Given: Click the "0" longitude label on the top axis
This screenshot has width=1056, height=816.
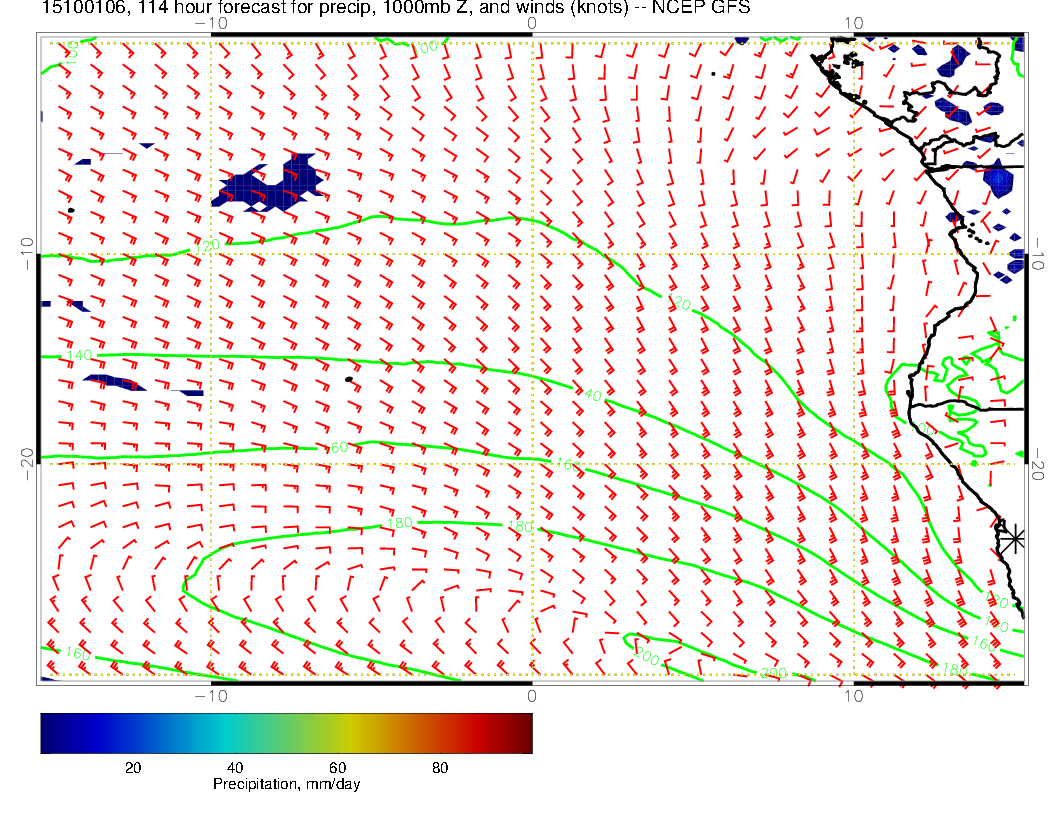Looking at the screenshot, I should pyautogui.click(x=531, y=24).
